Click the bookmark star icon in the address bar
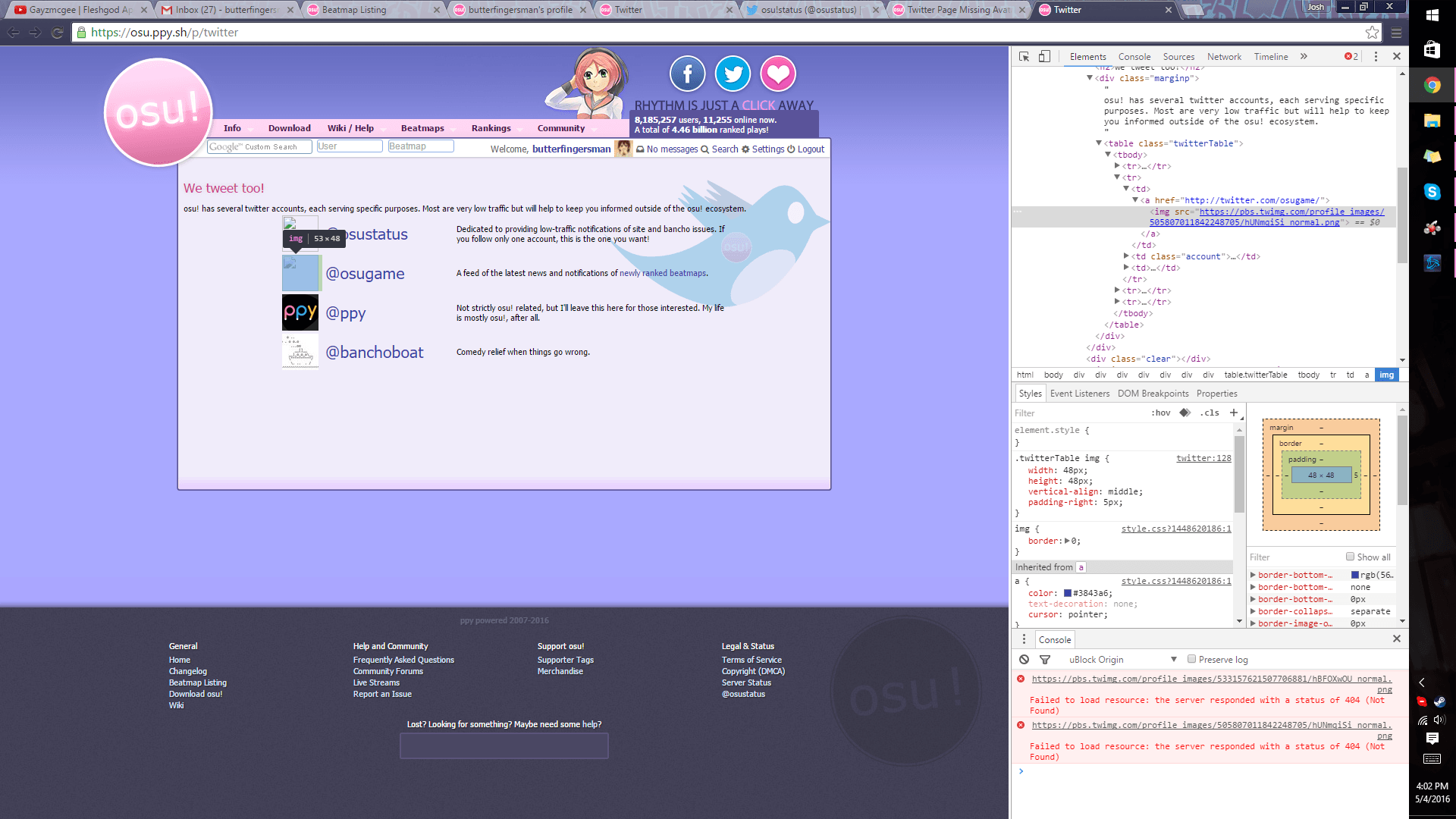 click(x=1372, y=33)
